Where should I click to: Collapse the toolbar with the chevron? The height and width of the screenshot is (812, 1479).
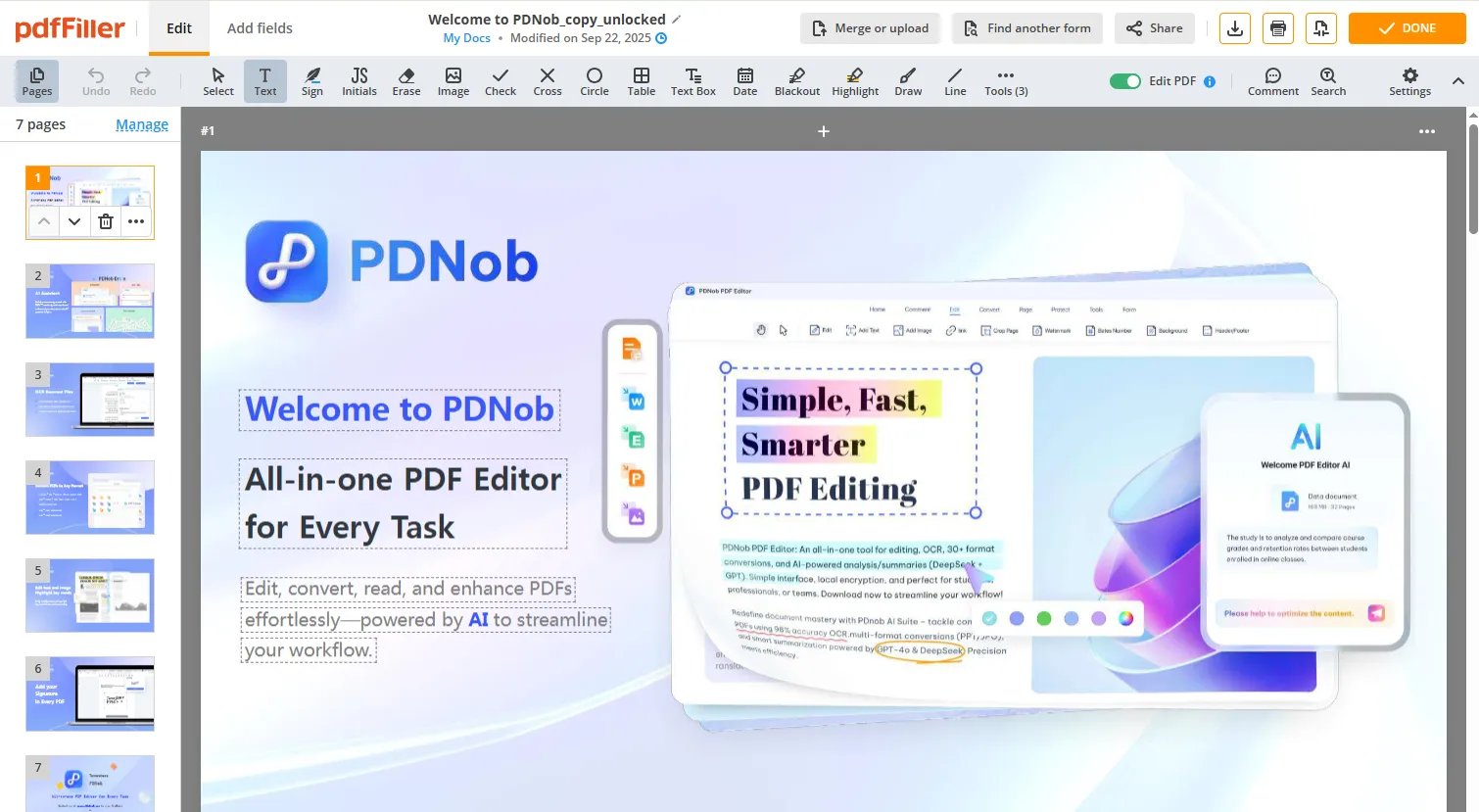click(1458, 81)
